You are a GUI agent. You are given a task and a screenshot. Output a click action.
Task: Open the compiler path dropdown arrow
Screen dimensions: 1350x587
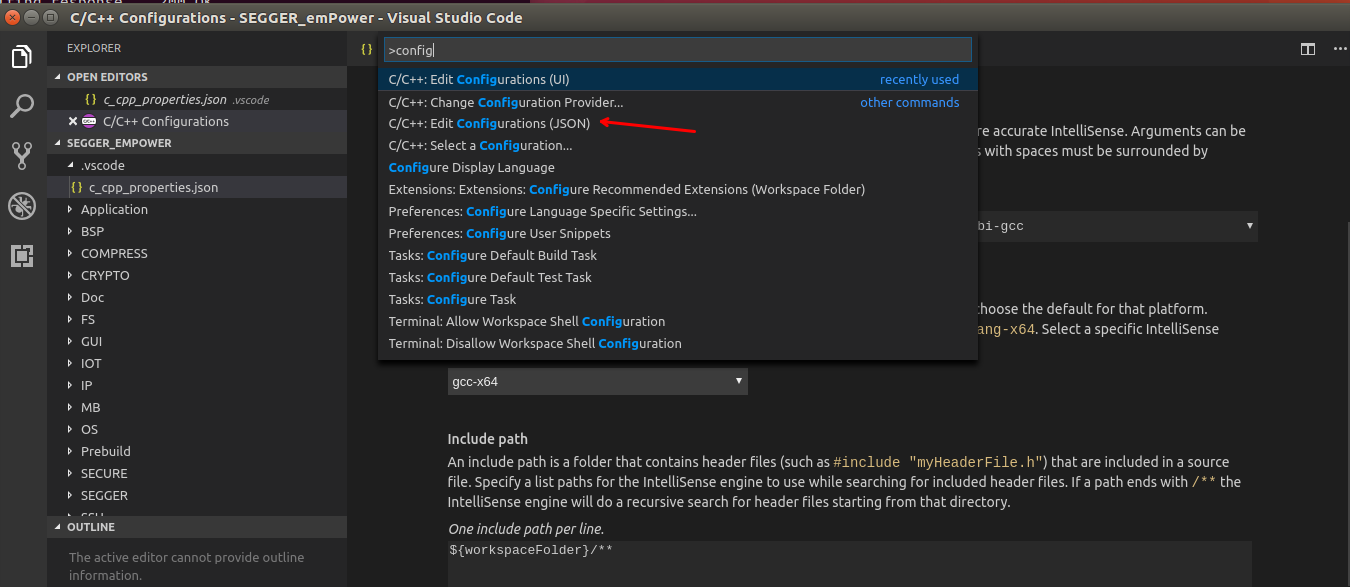click(x=1249, y=226)
